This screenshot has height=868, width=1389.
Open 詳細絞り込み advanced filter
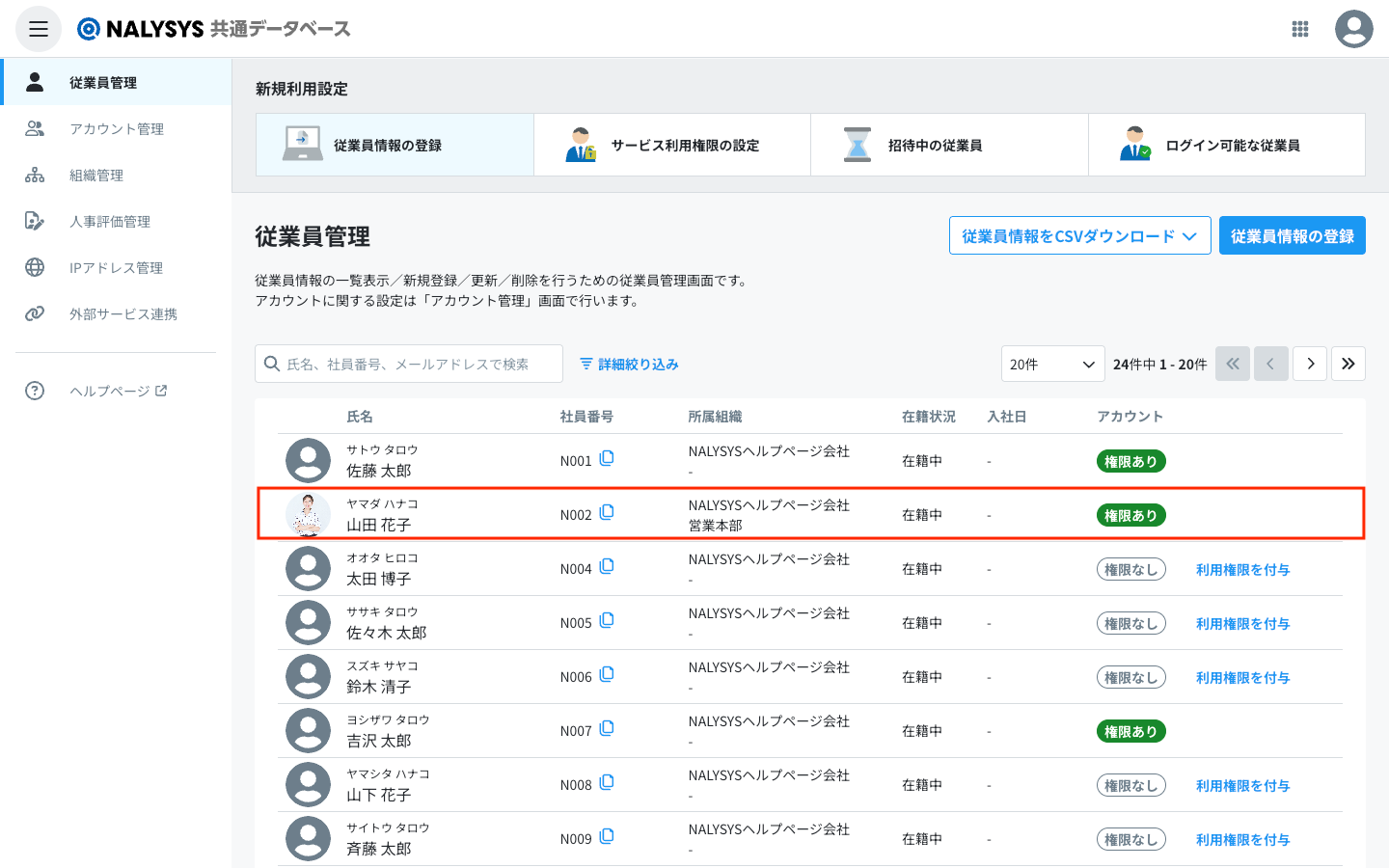629,364
